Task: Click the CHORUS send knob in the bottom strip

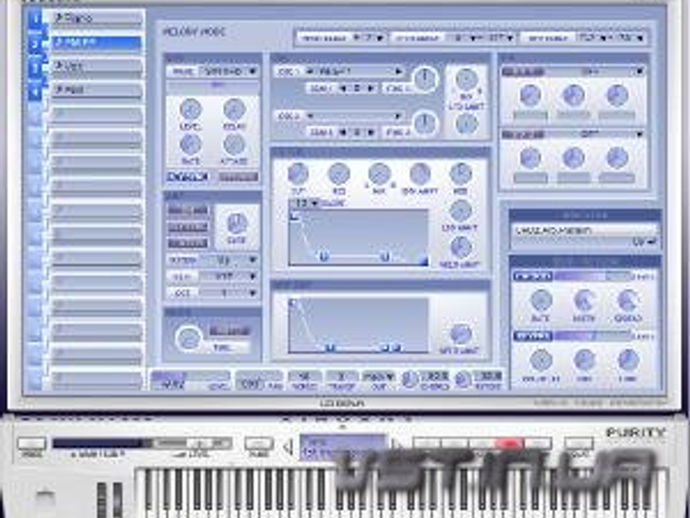Action: (410, 380)
